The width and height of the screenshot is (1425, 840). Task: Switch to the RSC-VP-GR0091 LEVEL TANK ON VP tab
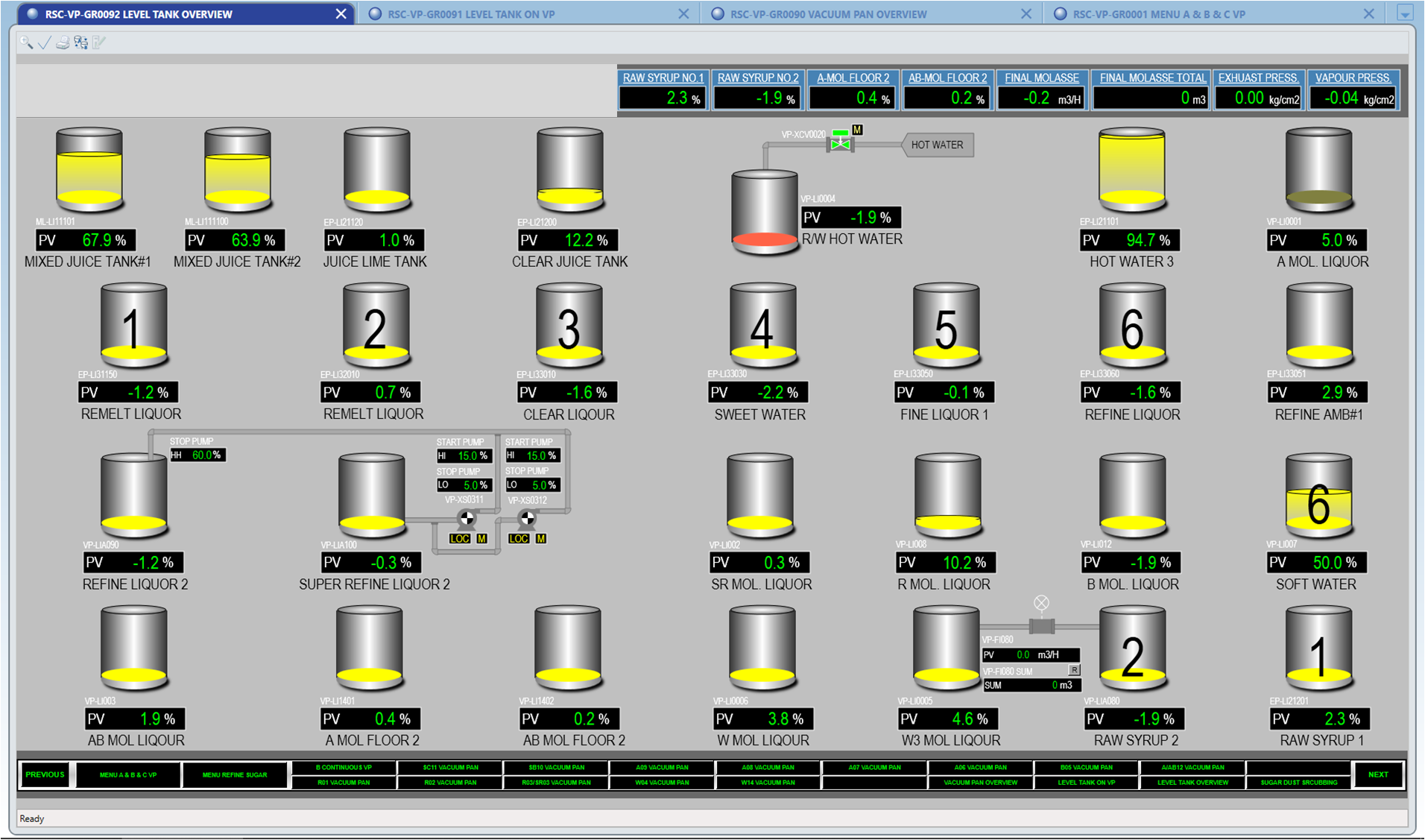[x=471, y=14]
